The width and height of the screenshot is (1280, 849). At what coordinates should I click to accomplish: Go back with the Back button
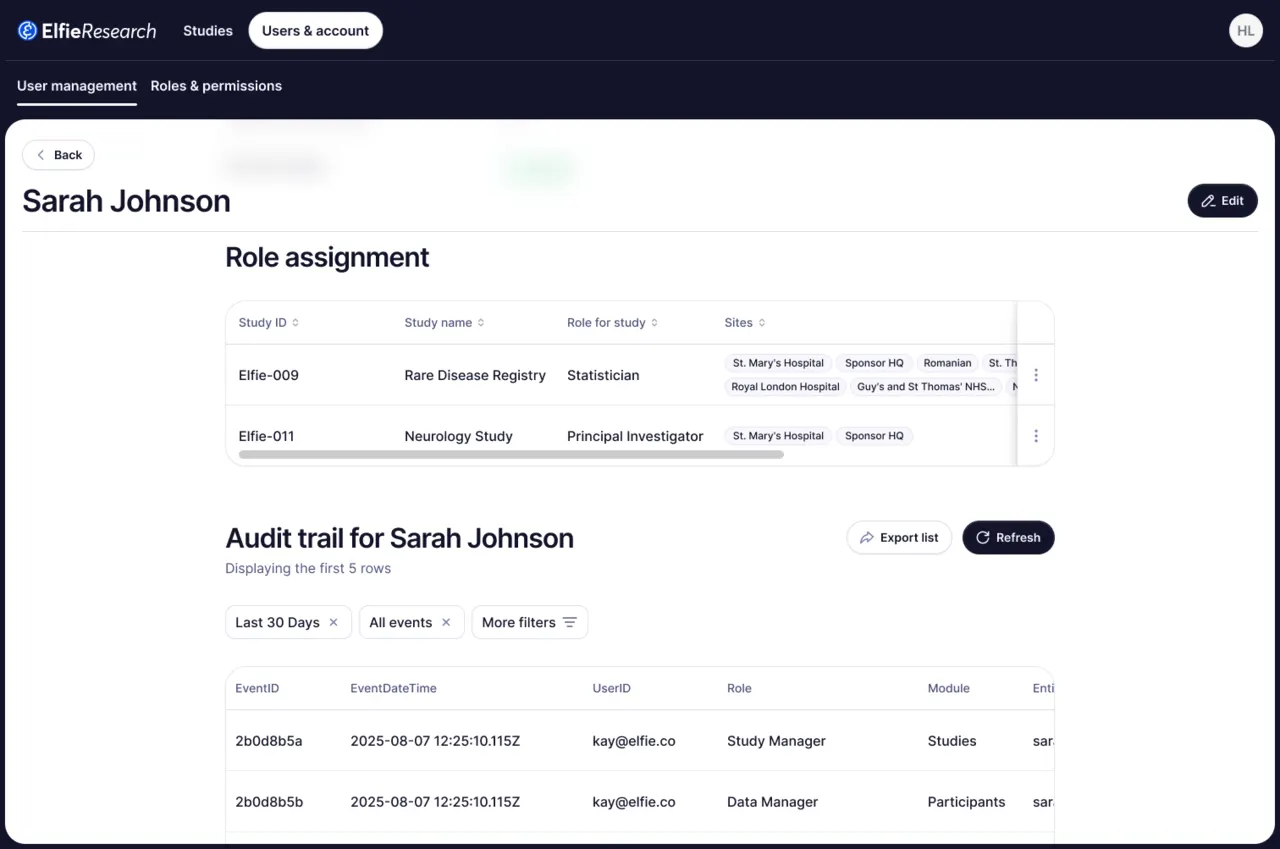[x=59, y=155]
